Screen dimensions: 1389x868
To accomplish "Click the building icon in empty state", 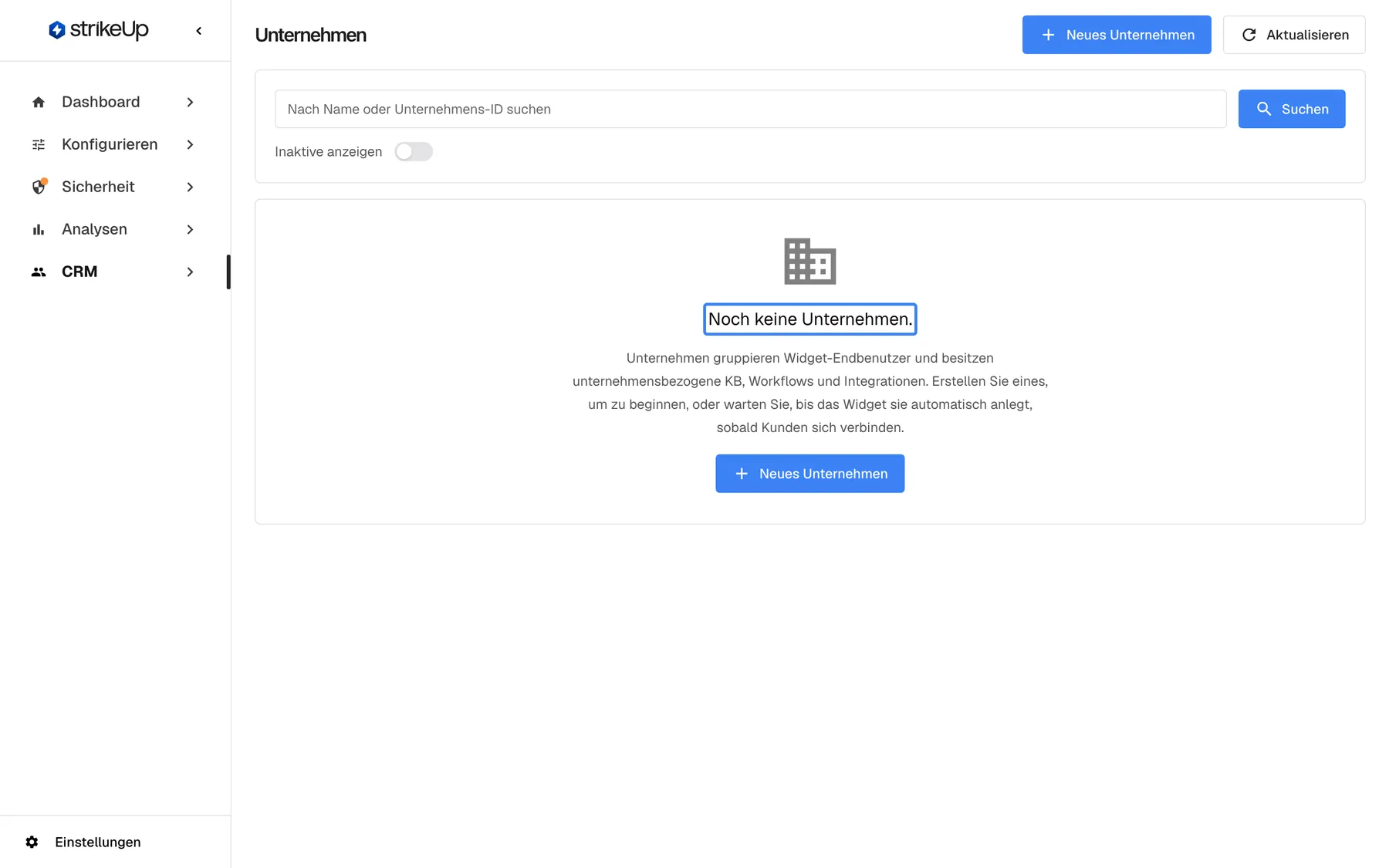I will [810, 262].
